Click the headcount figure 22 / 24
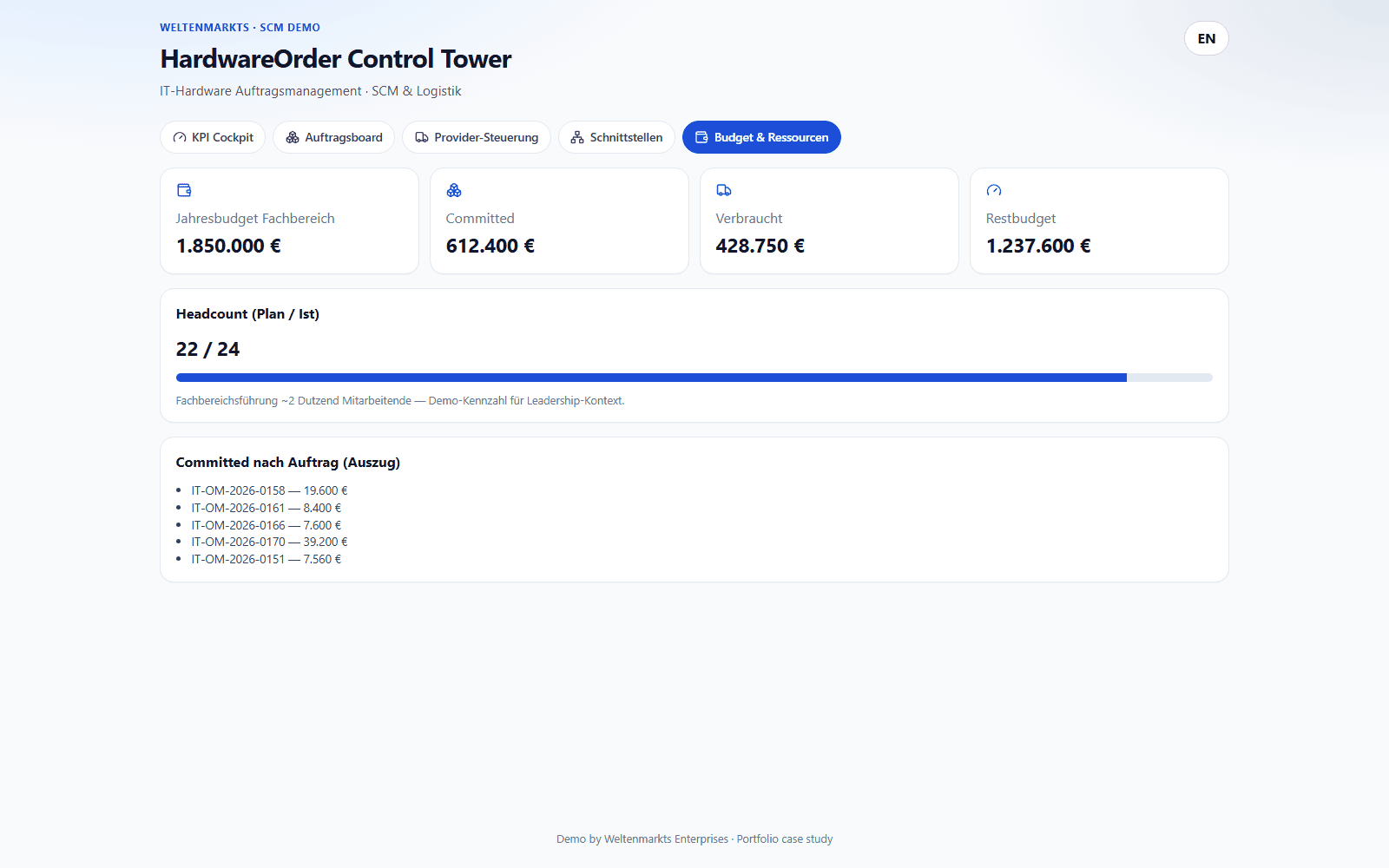1389x868 pixels. (207, 349)
